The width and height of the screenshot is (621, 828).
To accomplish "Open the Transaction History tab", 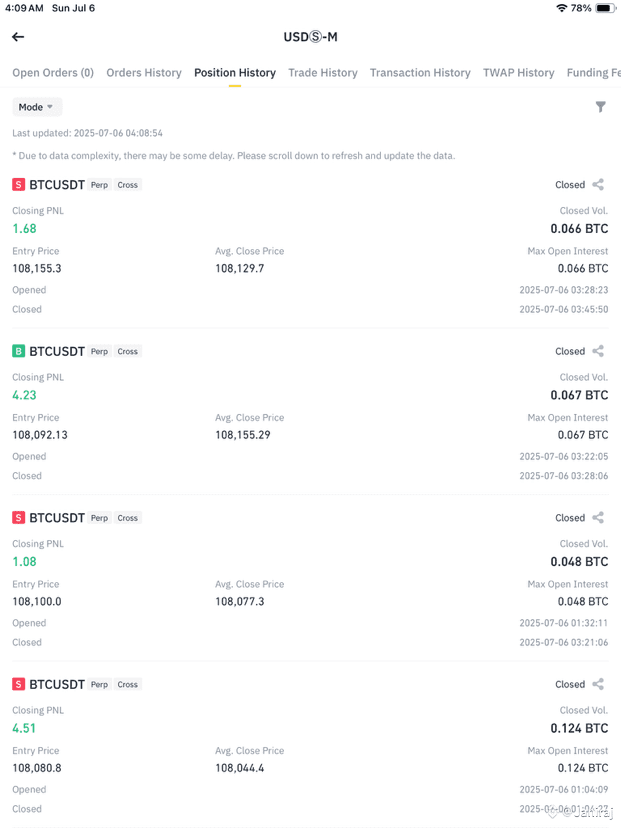I will click(x=420, y=73).
